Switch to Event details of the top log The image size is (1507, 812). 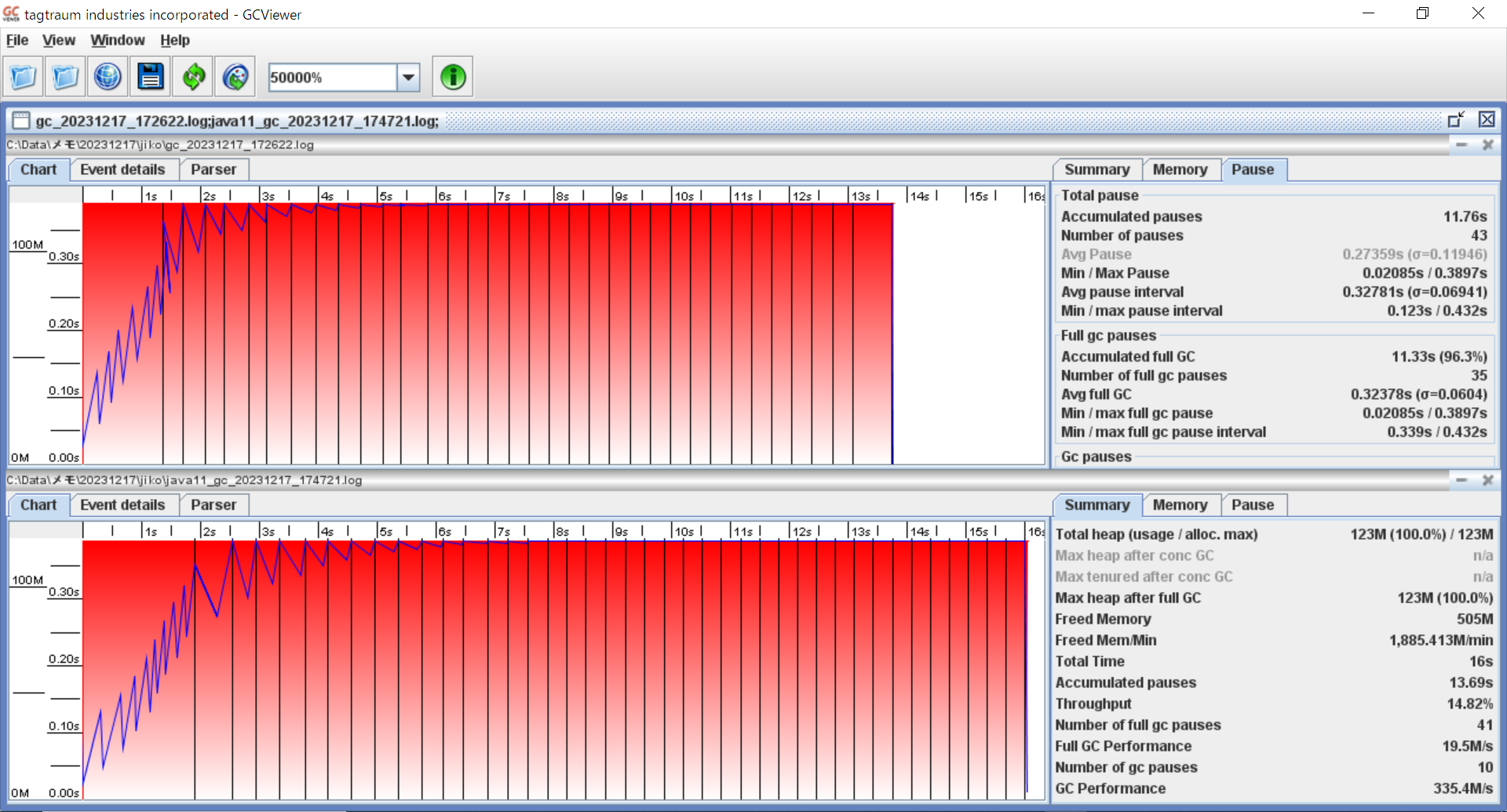(123, 169)
